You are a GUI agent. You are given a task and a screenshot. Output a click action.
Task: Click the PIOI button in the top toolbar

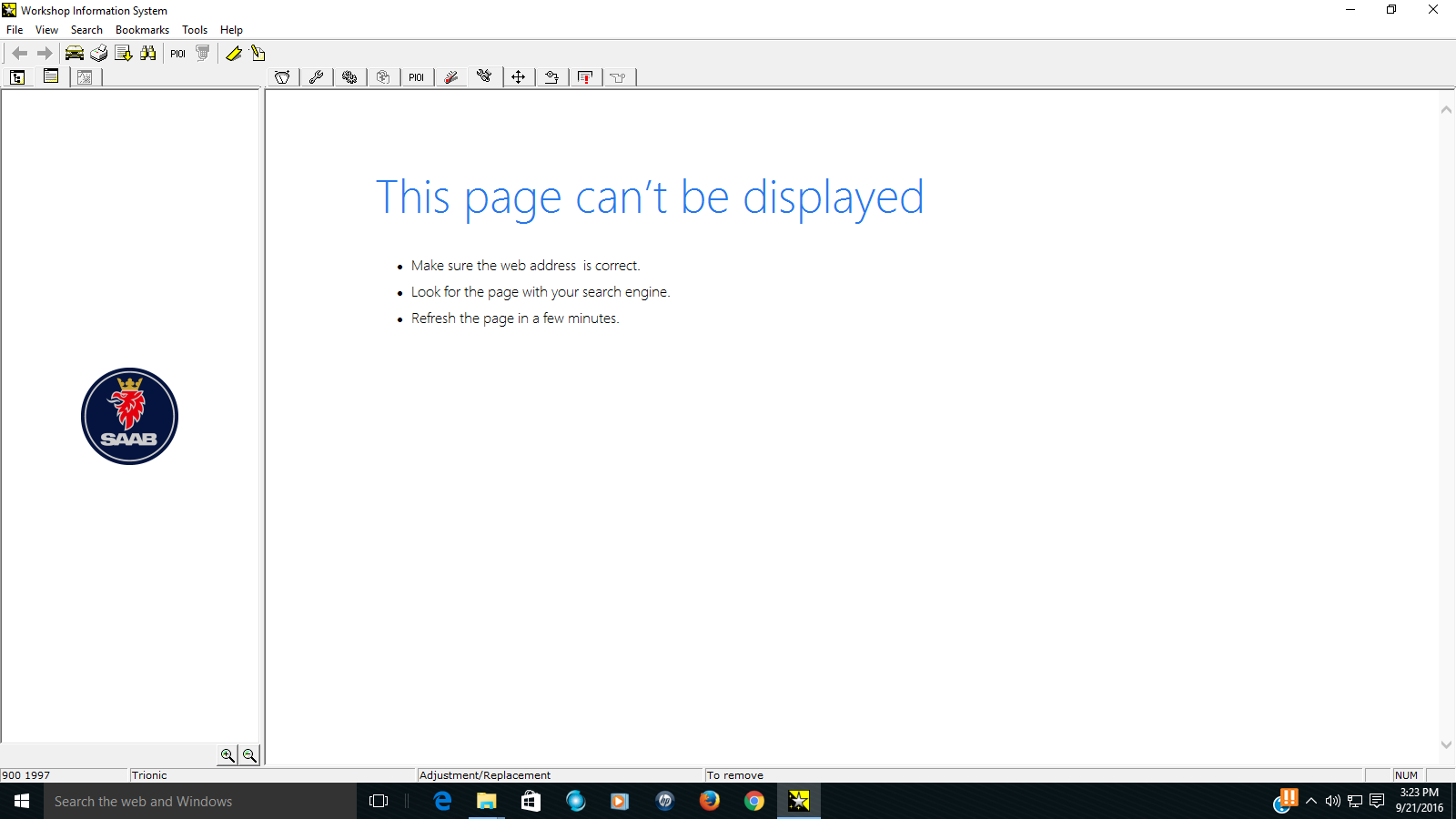point(177,54)
